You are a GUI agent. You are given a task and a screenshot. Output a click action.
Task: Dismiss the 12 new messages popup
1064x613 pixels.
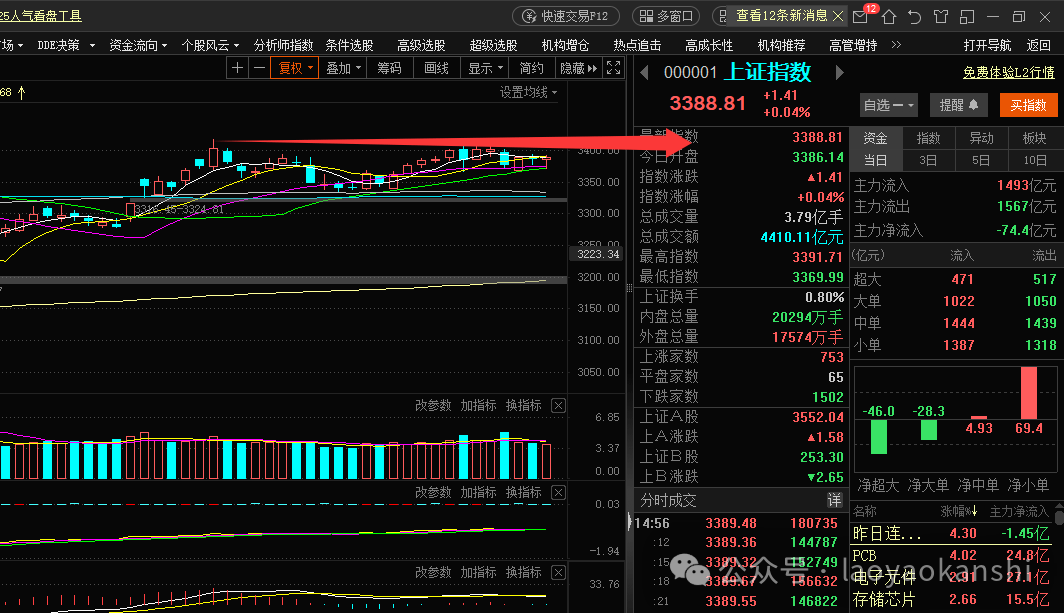pos(838,16)
